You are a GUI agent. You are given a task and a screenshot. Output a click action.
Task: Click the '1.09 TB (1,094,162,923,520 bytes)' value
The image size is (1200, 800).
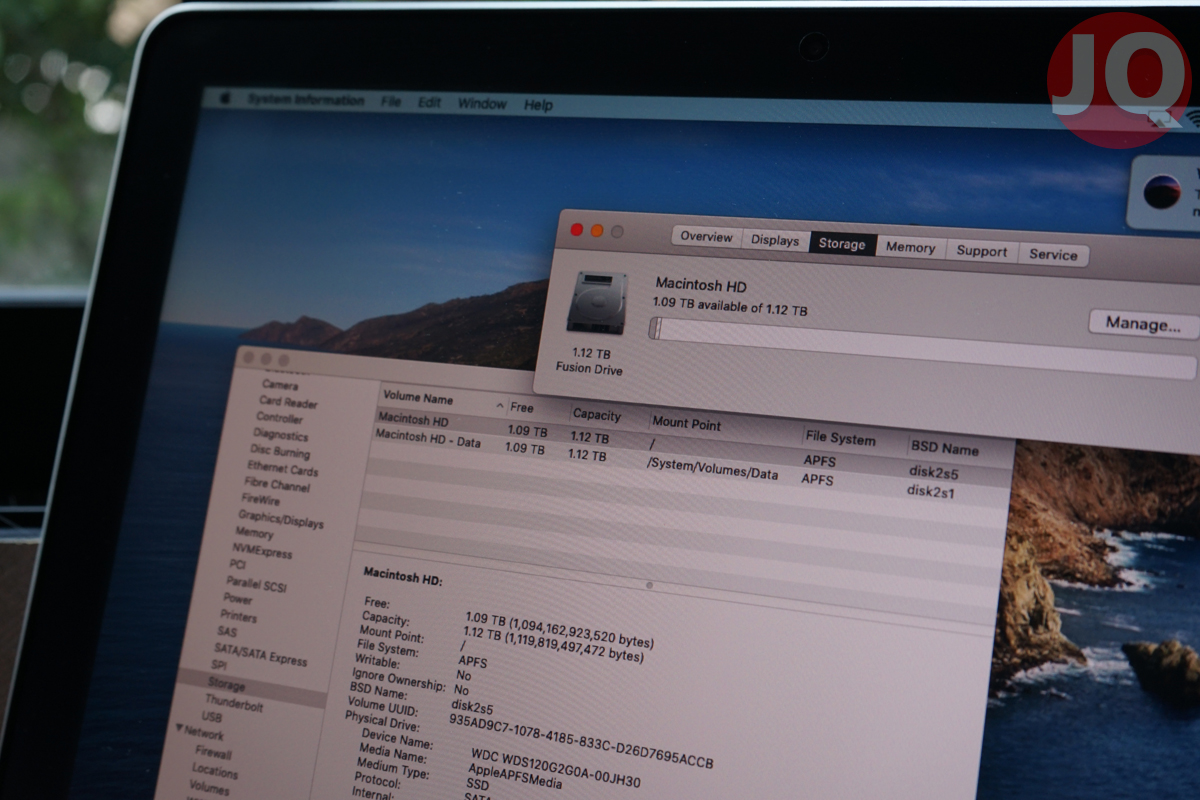[x=561, y=630]
